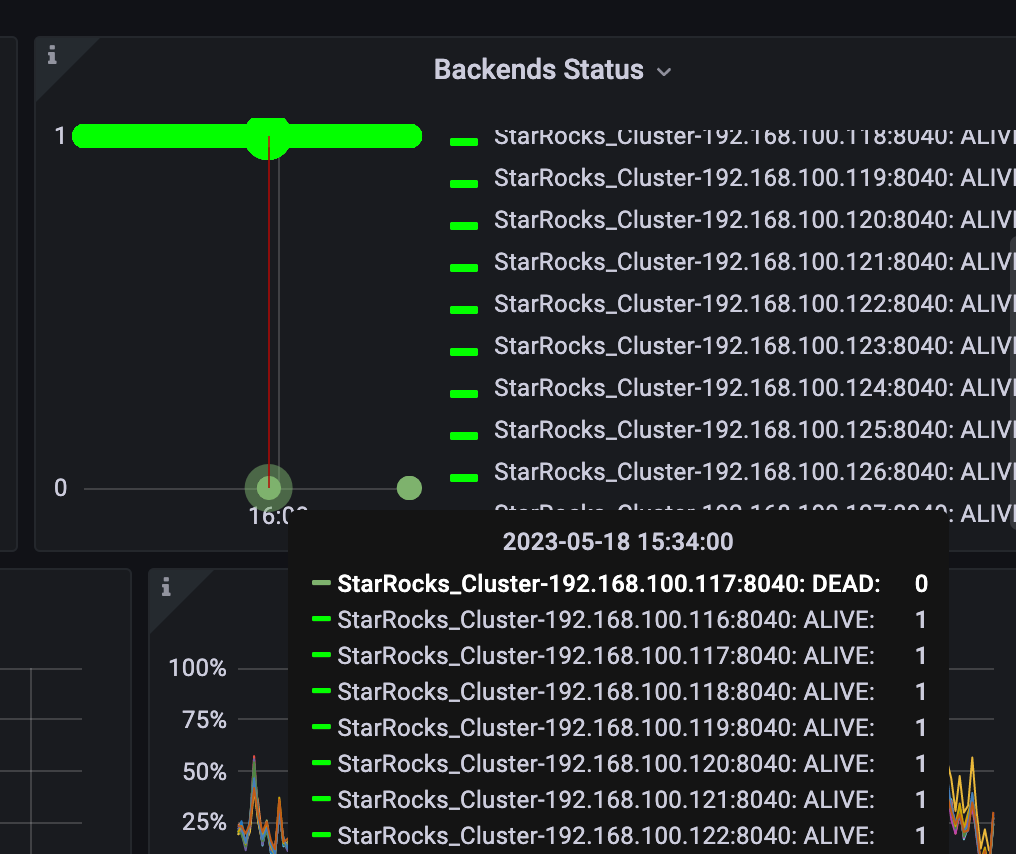Image resolution: width=1016 pixels, height=854 pixels.
Task: Click tooltip timestamp 2023-05-18 15:34:00
Action: pos(618,542)
